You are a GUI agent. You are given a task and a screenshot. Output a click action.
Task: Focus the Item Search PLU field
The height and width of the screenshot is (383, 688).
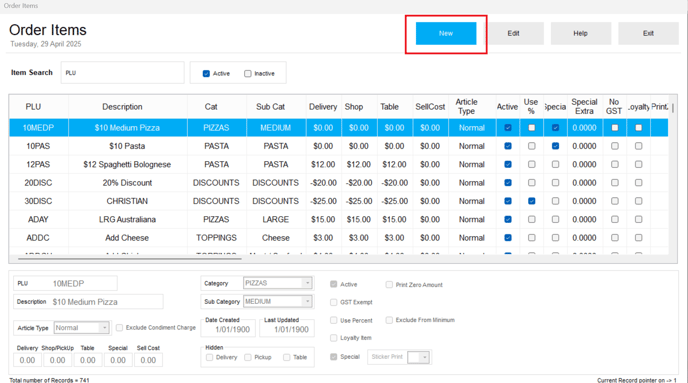[x=122, y=73]
